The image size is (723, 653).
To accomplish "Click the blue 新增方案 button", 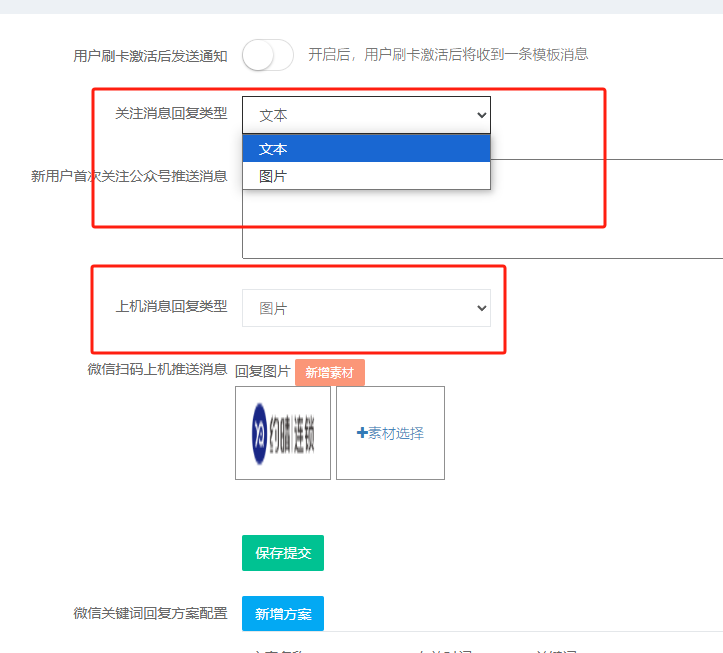I will 283,613.
